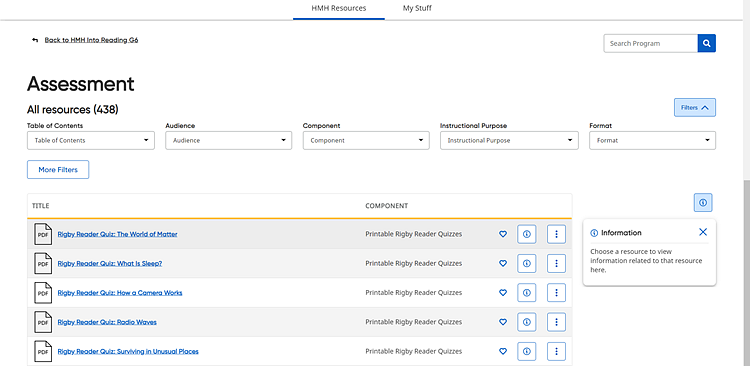This screenshot has width=750, height=366.
Task: Favorite Rigby Reader Quiz: The World of Matter
Action: [x=503, y=234]
